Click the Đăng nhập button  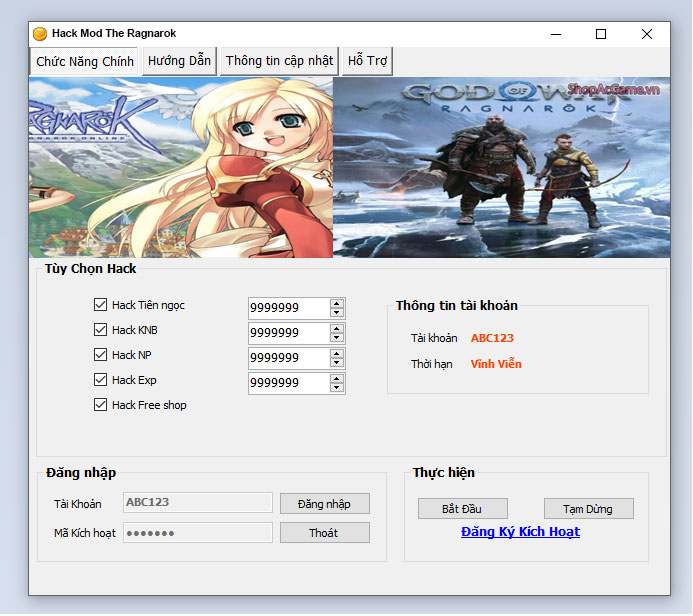pos(325,504)
